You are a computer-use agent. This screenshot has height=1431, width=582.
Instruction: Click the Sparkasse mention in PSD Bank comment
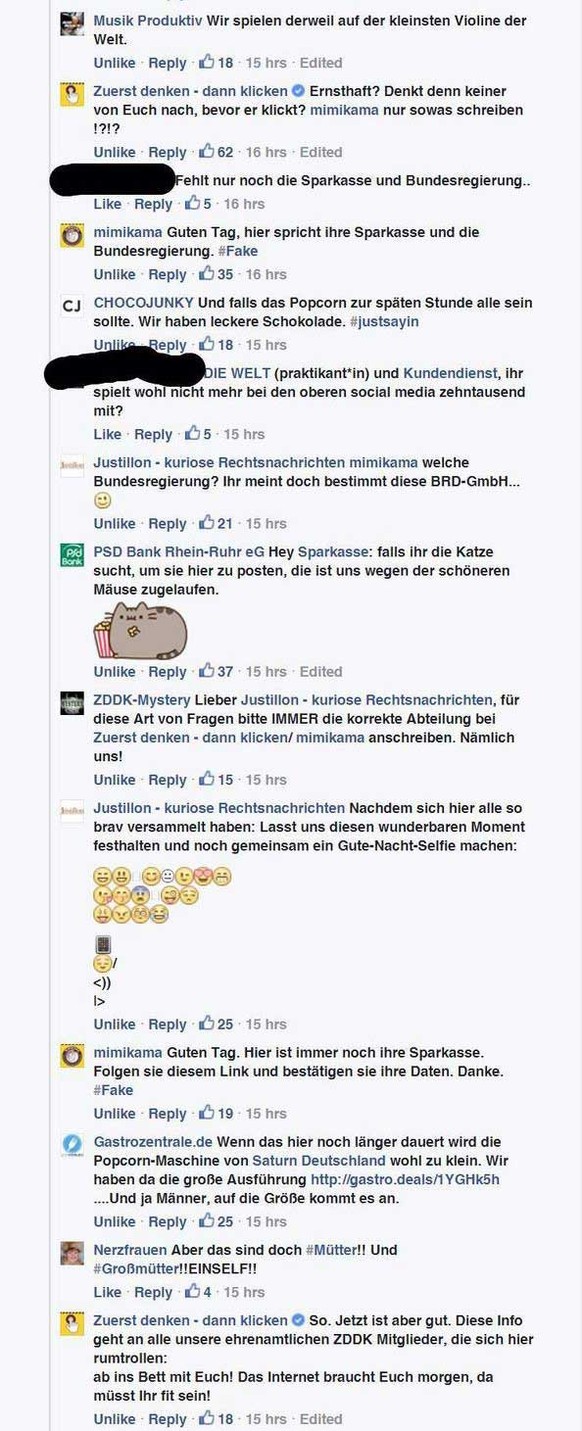332,552
